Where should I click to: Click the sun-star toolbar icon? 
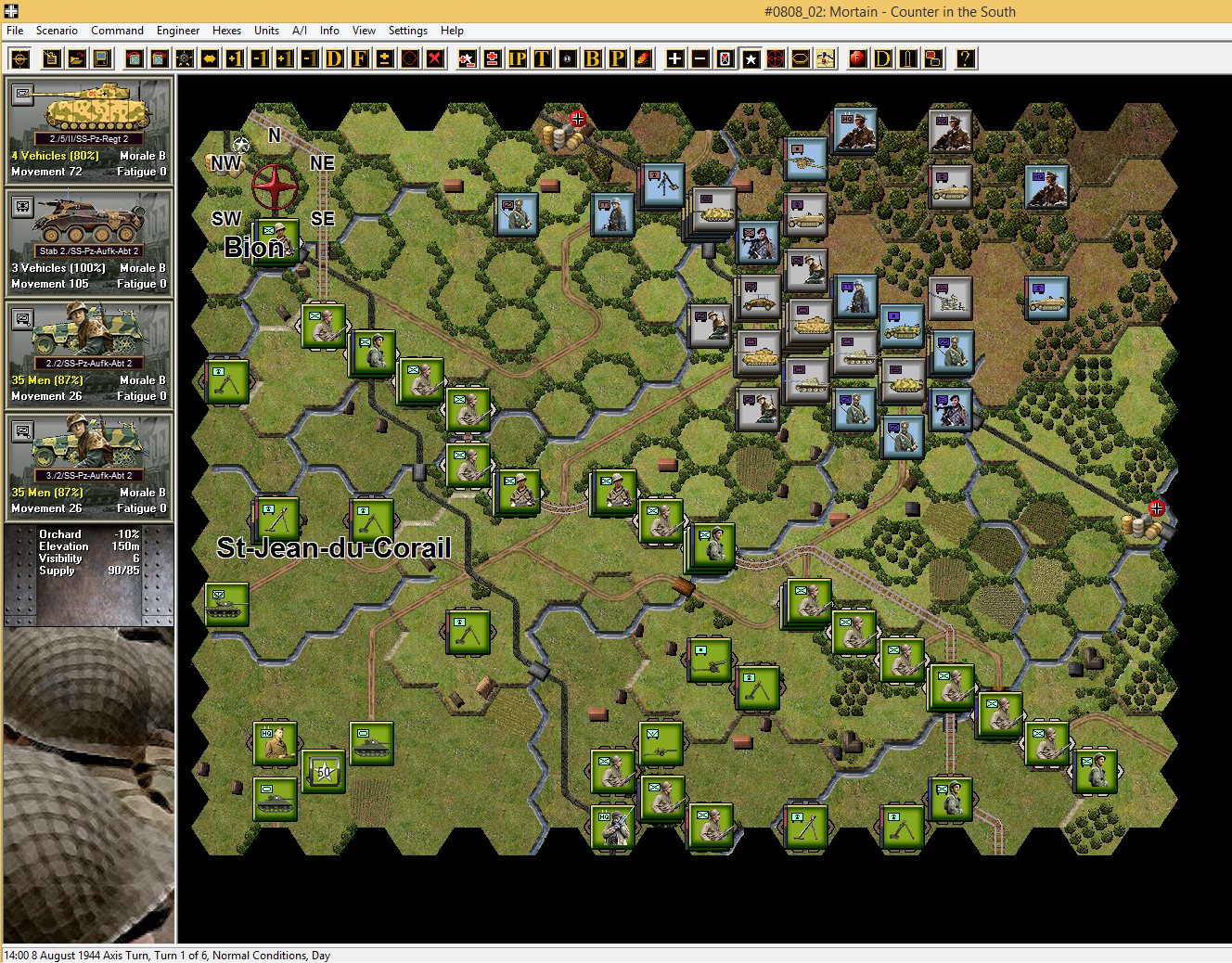click(185, 59)
